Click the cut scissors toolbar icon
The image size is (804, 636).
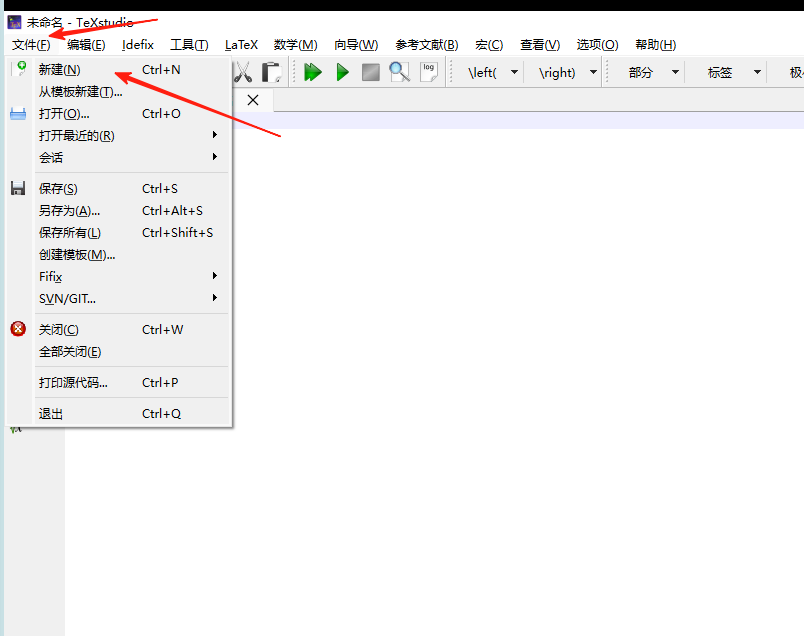[x=243, y=72]
